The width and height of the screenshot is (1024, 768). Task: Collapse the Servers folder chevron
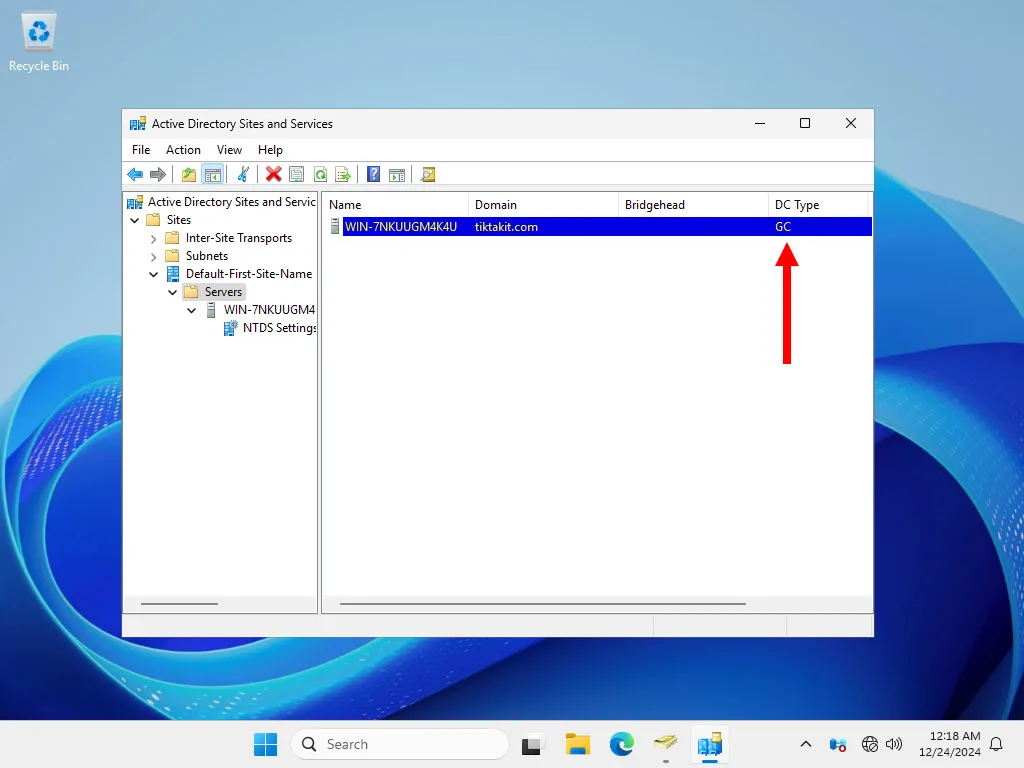click(172, 292)
